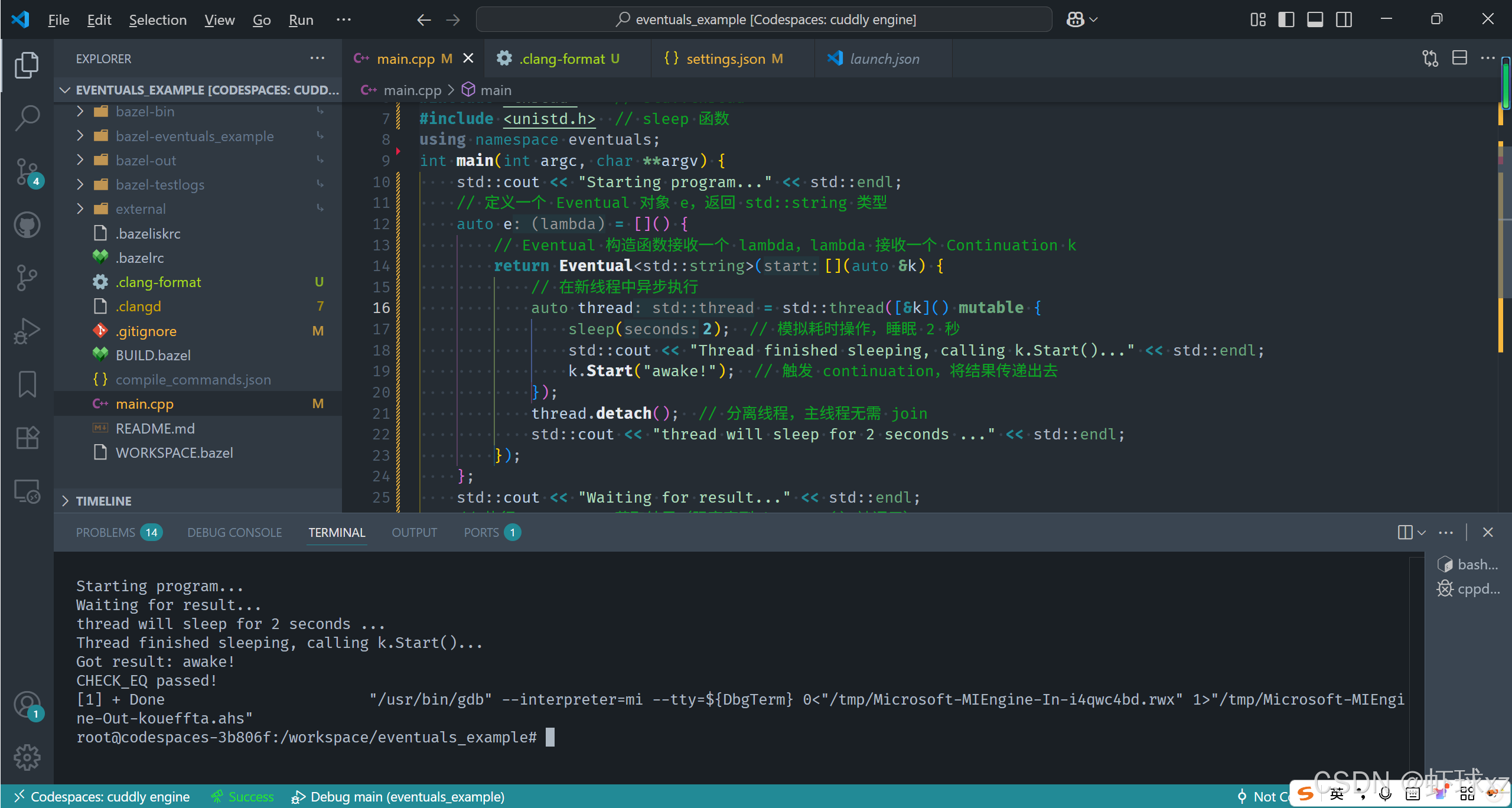Toggle the Primary Side Bar visibility
The image size is (1512, 808).
[1286, 19]
